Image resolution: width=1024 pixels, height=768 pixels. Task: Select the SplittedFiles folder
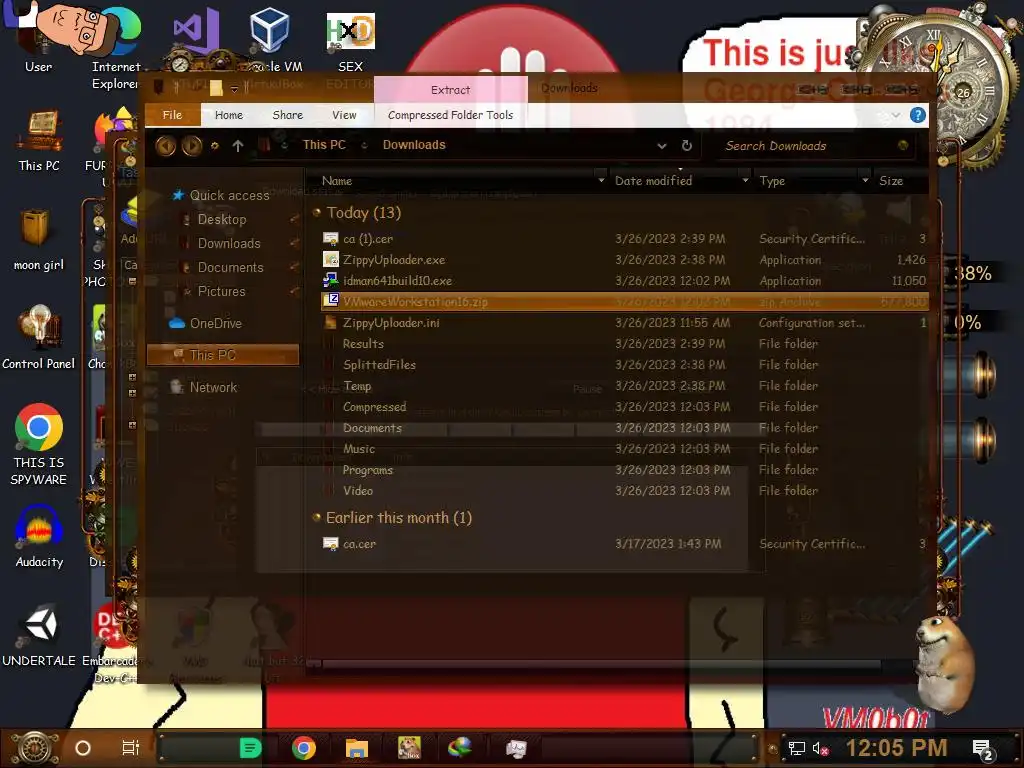pyautogui.click(x=624, y=364)
